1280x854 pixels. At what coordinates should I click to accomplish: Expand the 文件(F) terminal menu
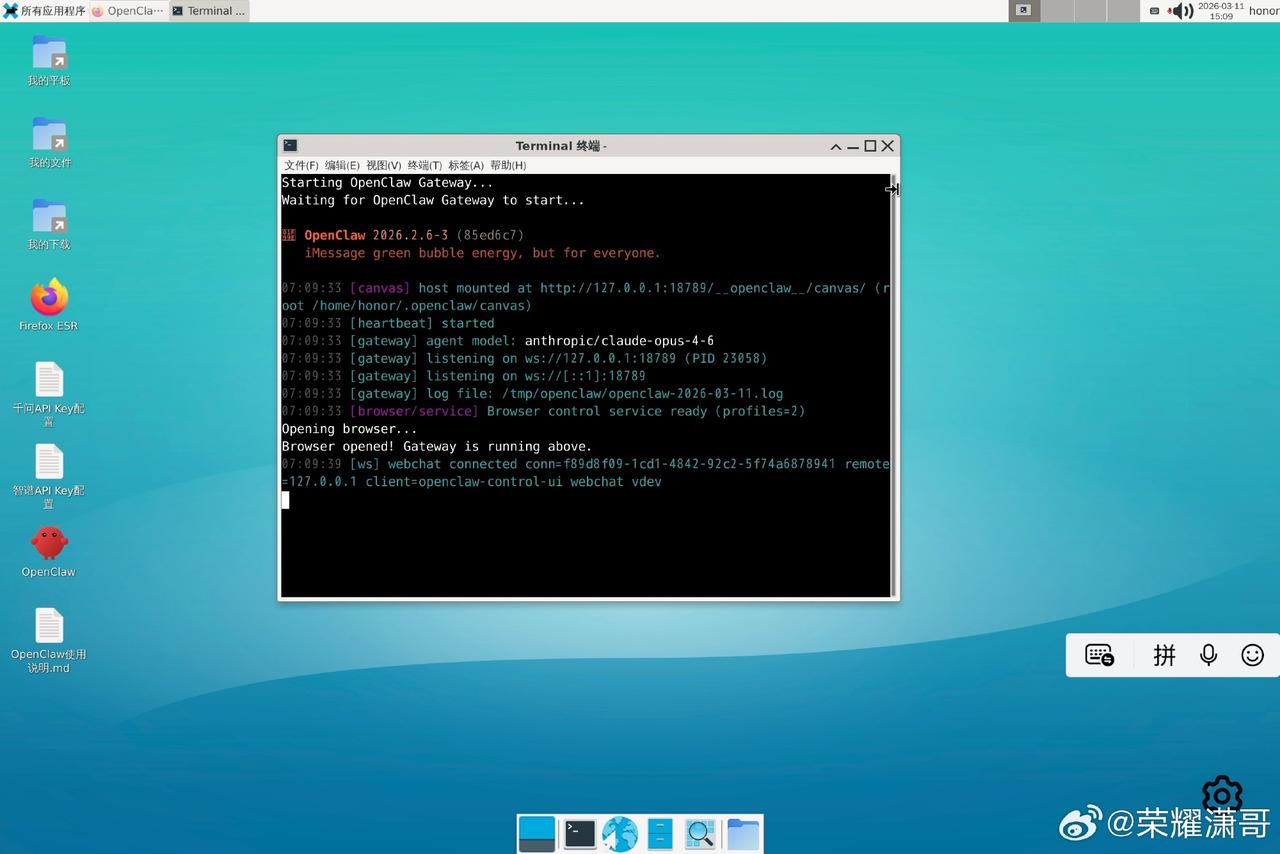(x=301, y=165)
